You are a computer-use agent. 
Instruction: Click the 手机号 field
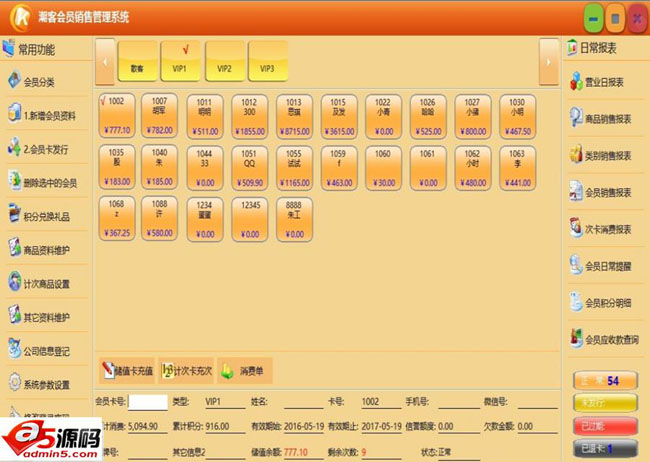(x=458, y=401)
